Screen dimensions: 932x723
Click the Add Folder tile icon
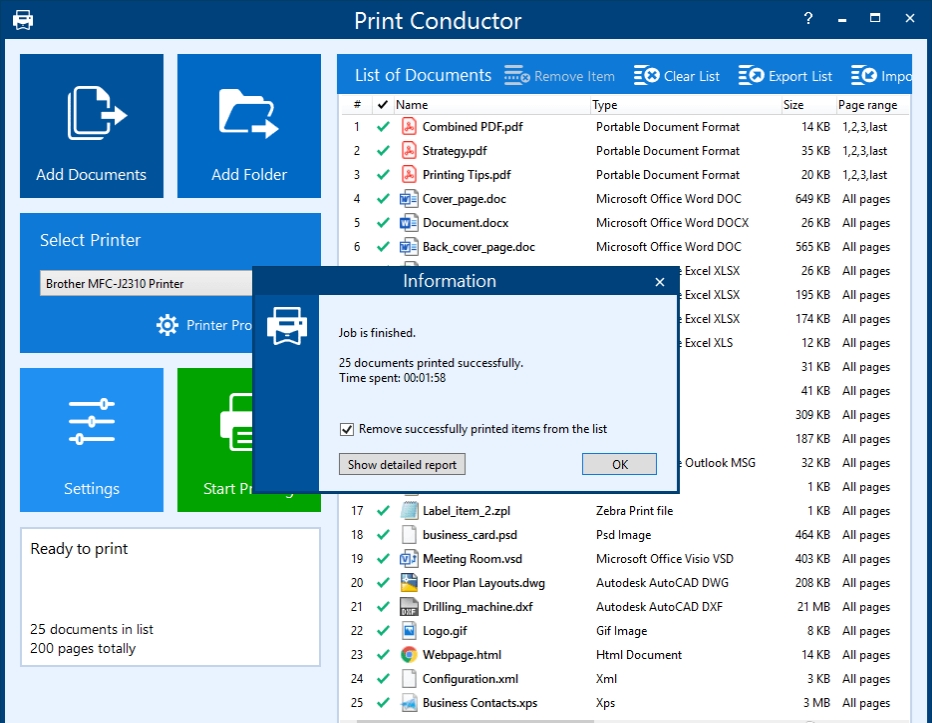coord(249,113)
